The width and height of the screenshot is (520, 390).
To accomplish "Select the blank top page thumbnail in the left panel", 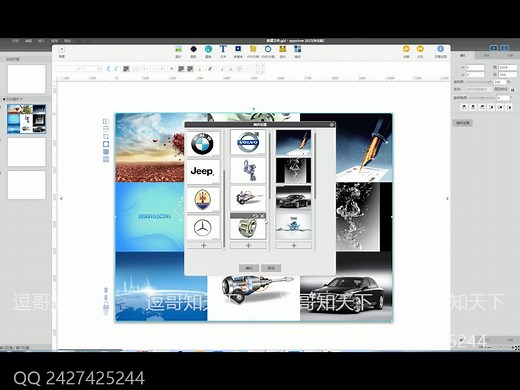I will click(26, 79).
